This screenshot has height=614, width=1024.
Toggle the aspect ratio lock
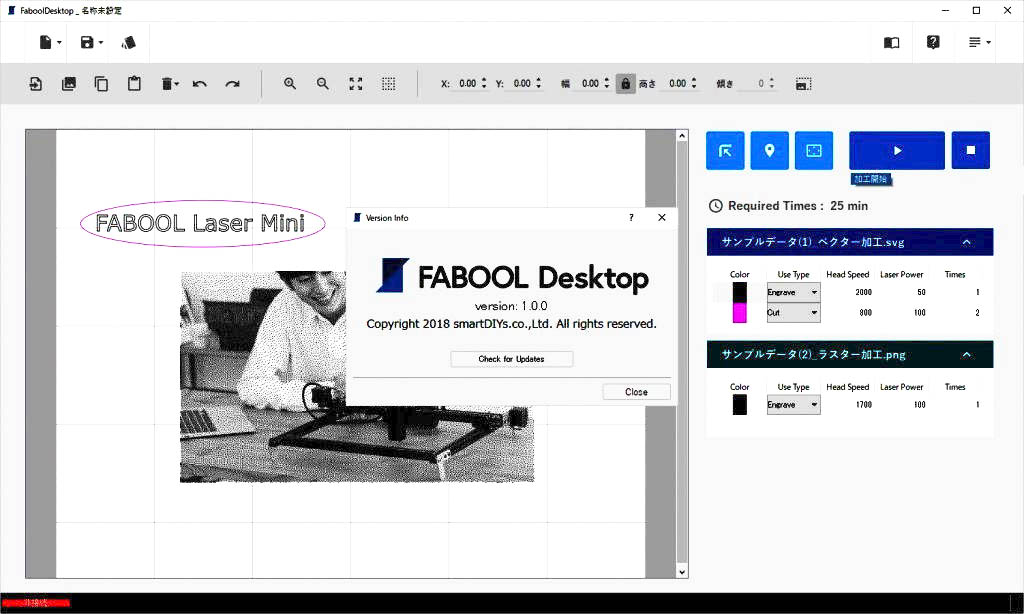pos(626,84)
